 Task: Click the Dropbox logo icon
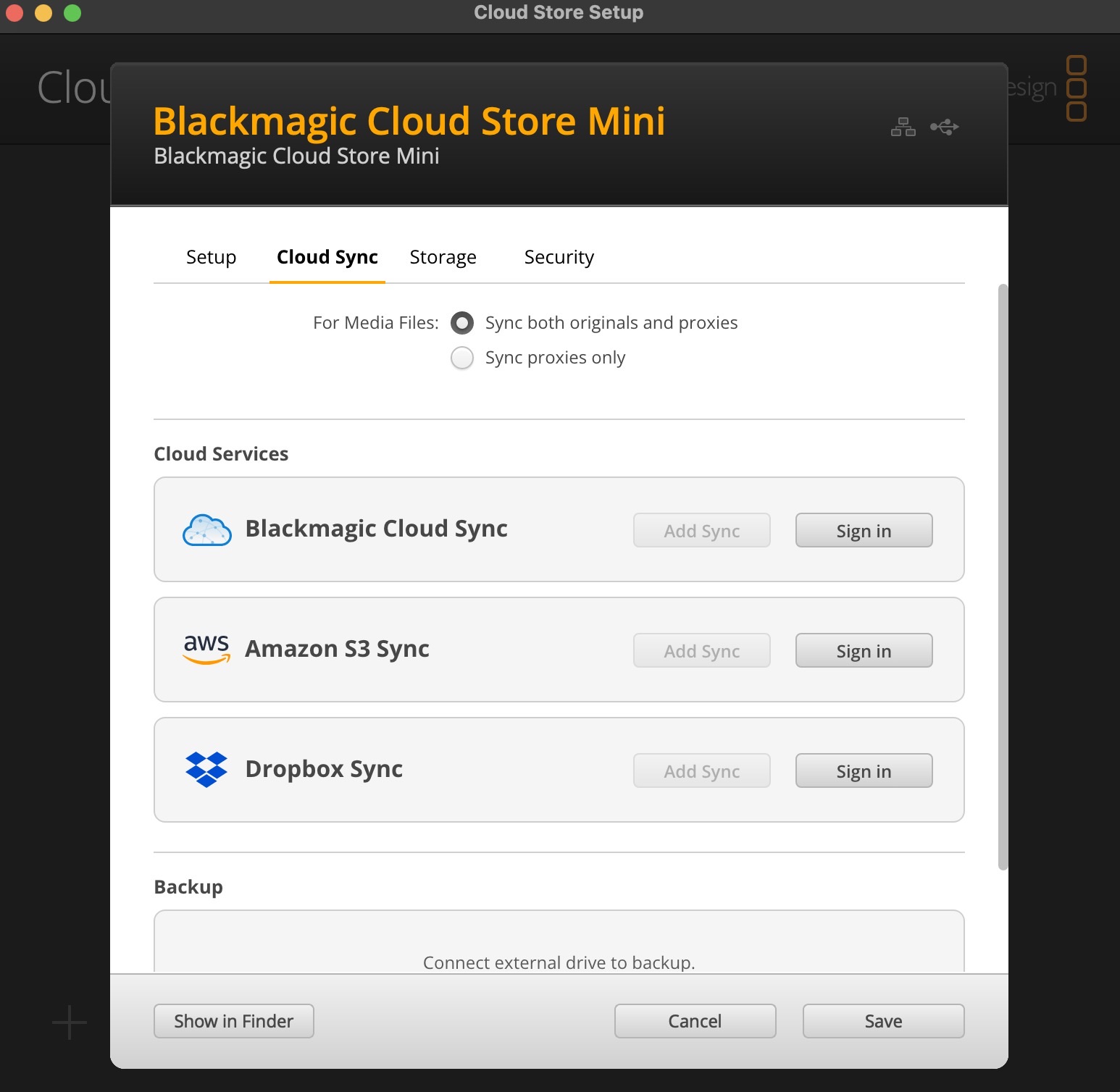206,769
